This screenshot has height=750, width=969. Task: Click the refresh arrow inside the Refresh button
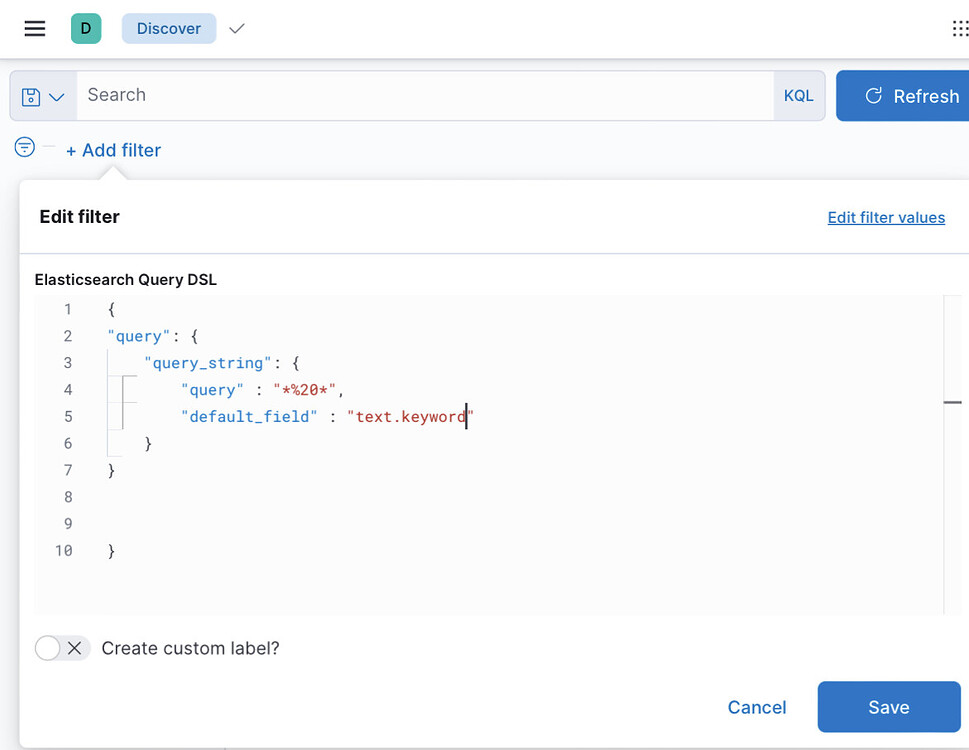click(x=874, y=95)
